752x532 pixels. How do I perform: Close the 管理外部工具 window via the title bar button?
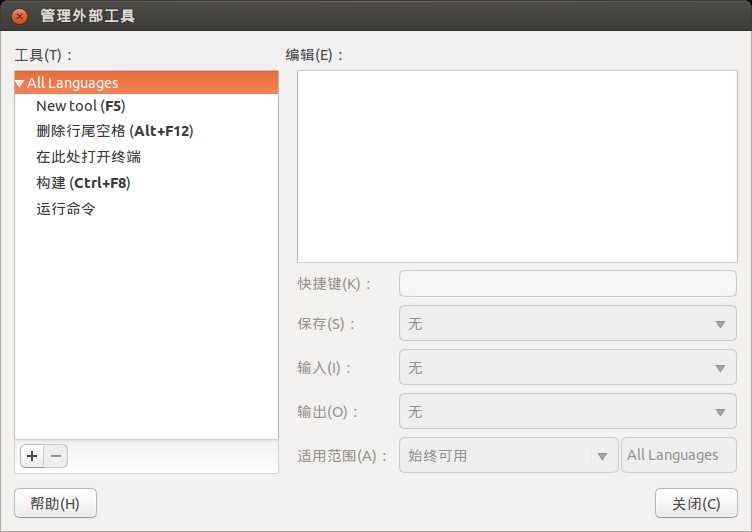click(x=19, y=16)
